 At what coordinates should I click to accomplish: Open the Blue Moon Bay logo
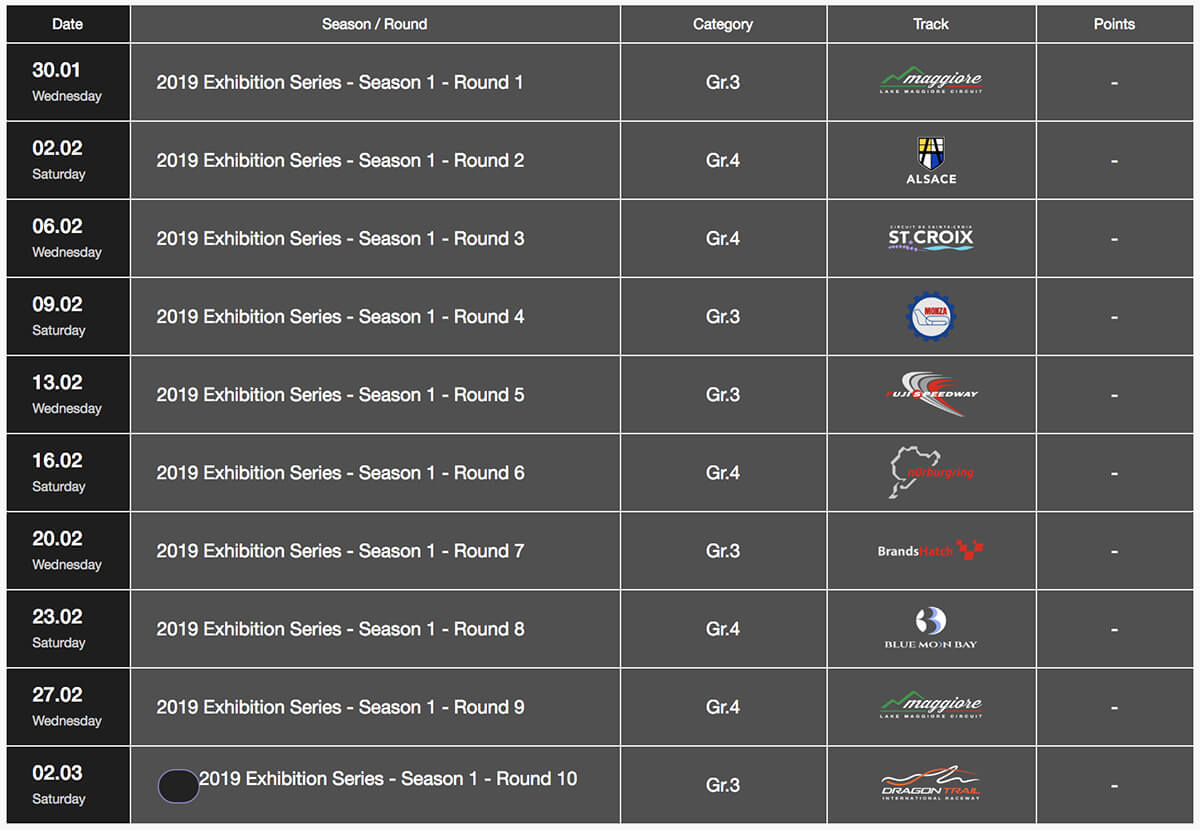pyautogui.click(x=931, y=628)
